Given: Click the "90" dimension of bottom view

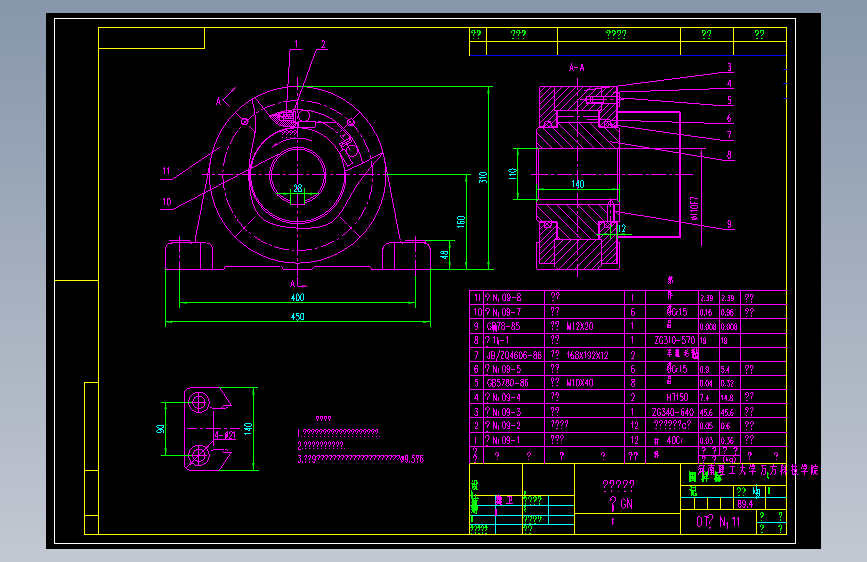Looking at the screenshot, I should pos(160,429).
